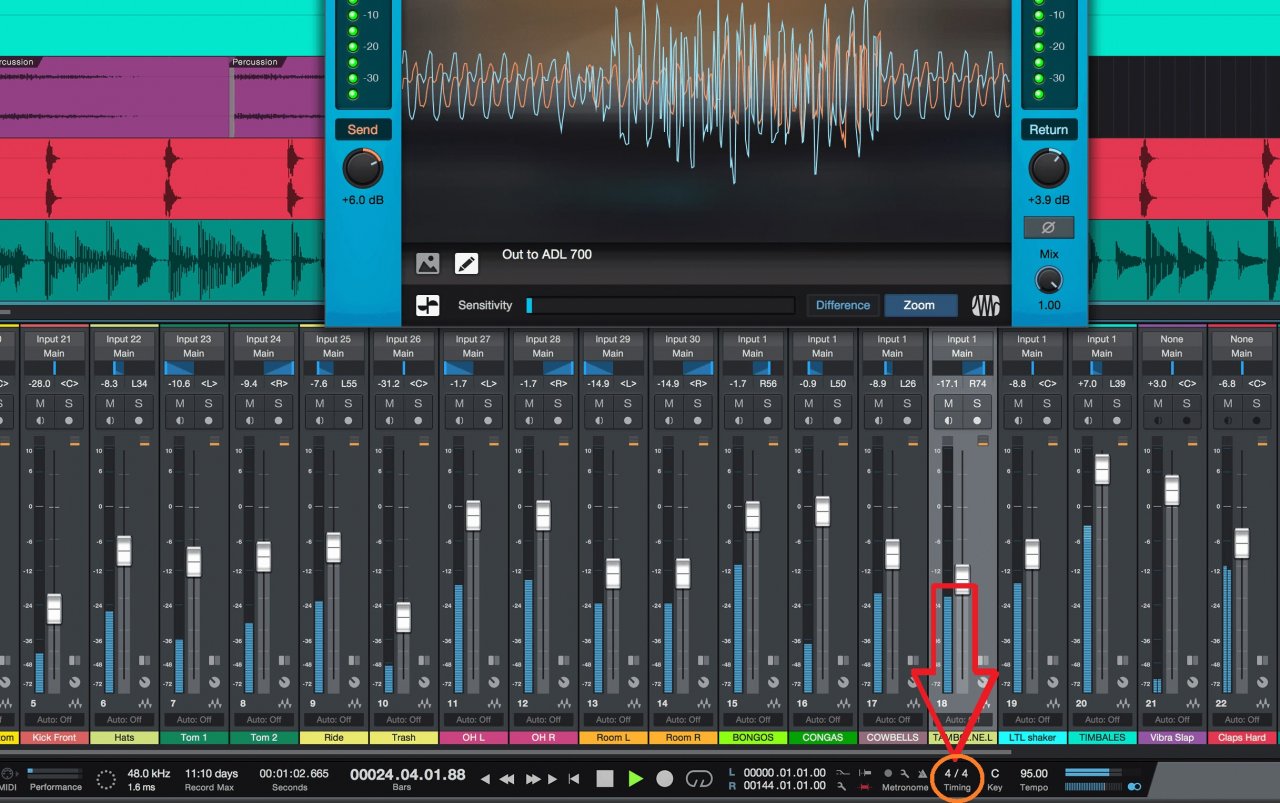Screen dimensions: 1280x803
Task: Select the LTL shaker channel name label
Action: click(1032, 738)
